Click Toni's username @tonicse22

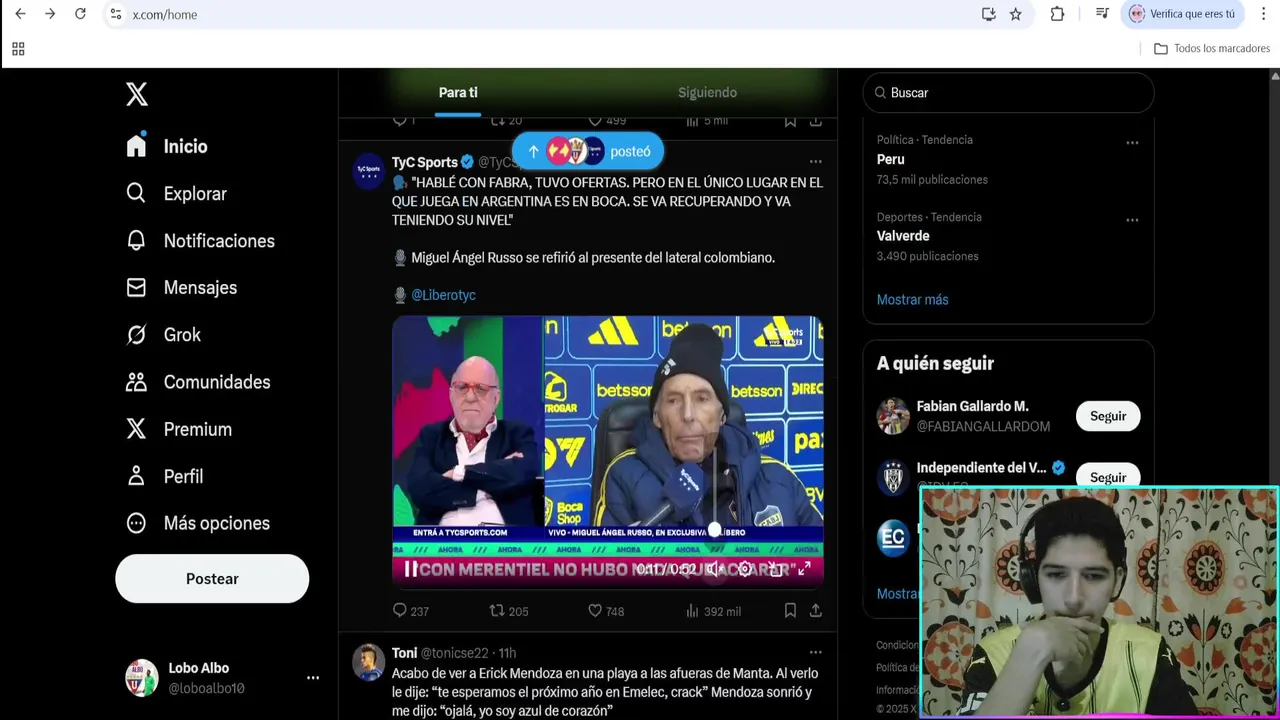pyautogui.click(x=455, y=653)
